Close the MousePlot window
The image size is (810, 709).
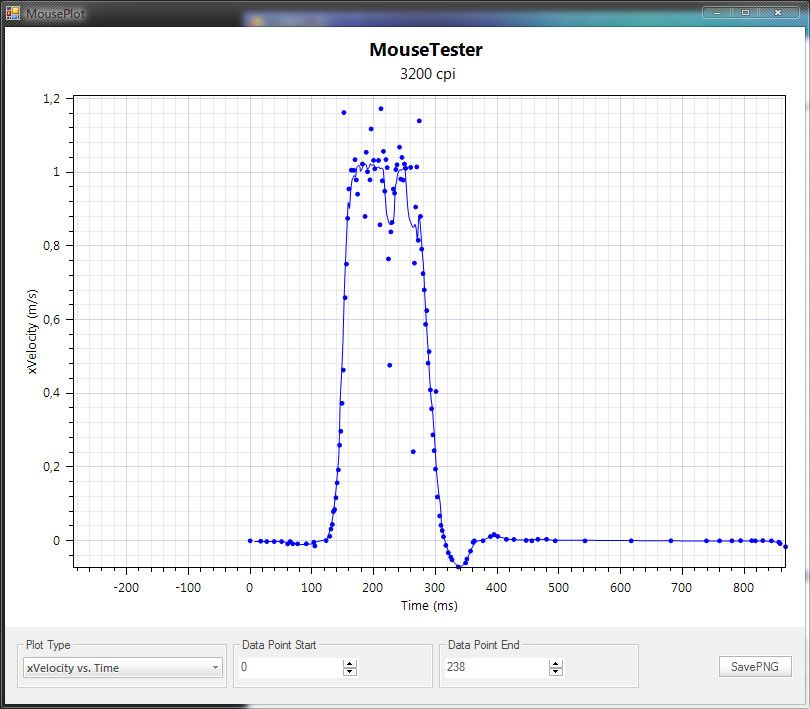[777, 12]
